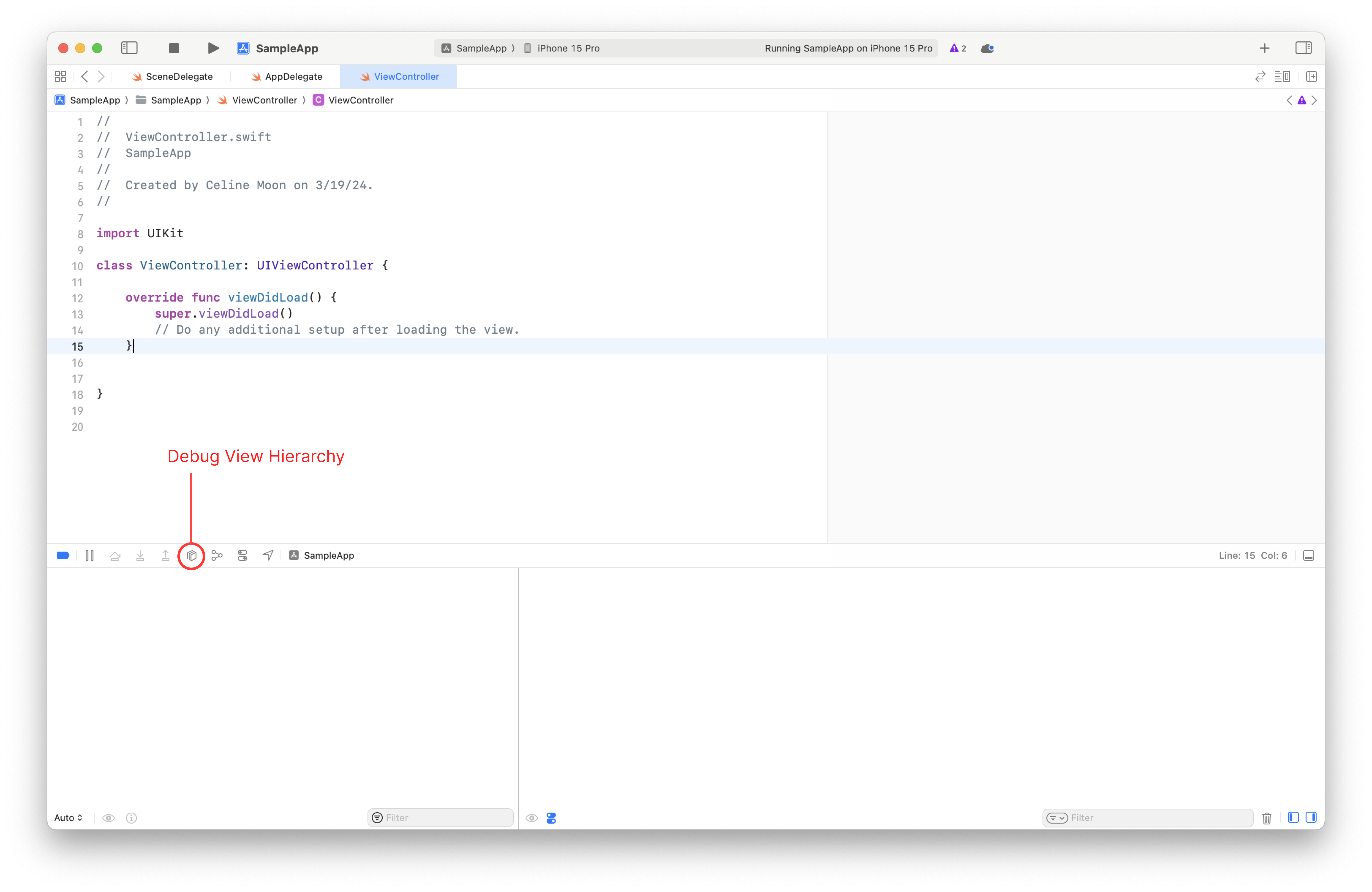Screen dimensions: 1372x892
Task: Click the print description info icon
Action: (132, 818)
